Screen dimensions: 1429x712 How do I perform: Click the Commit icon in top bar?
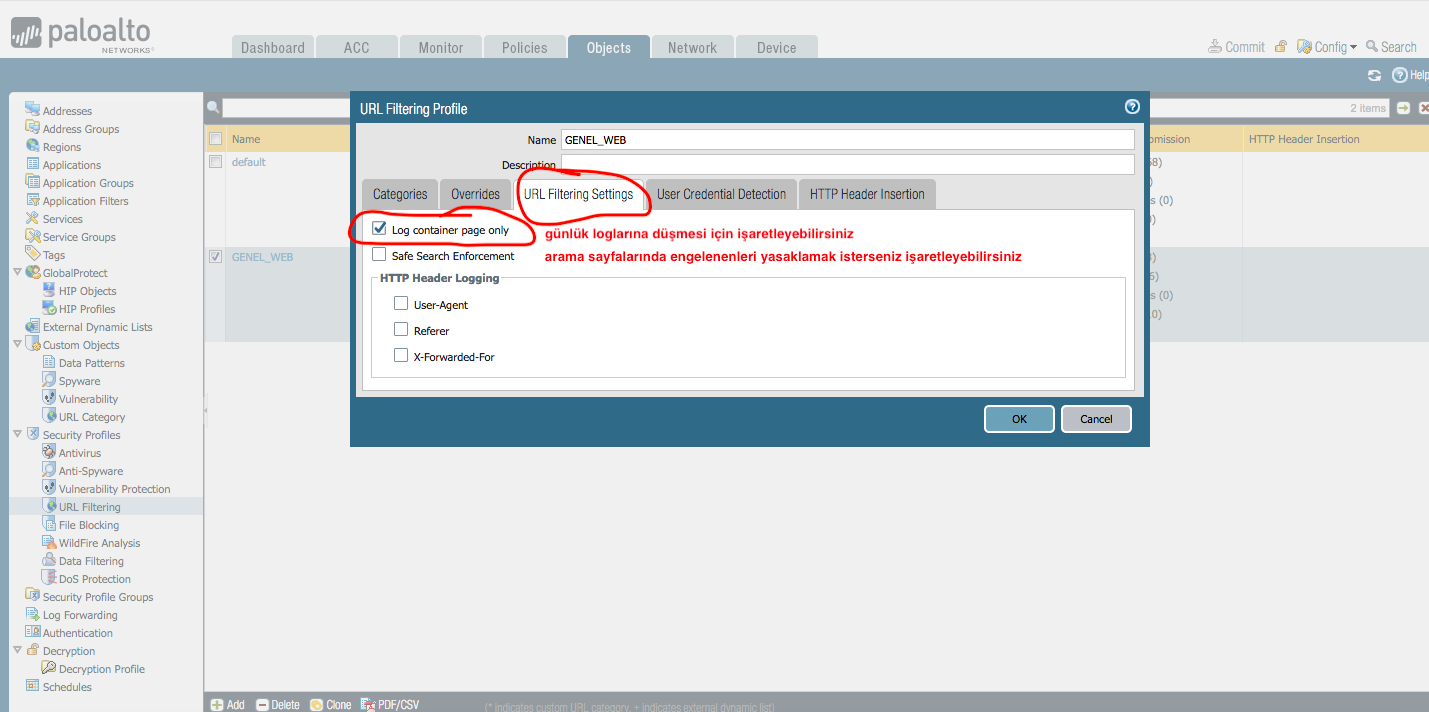tap(1215, 47)
